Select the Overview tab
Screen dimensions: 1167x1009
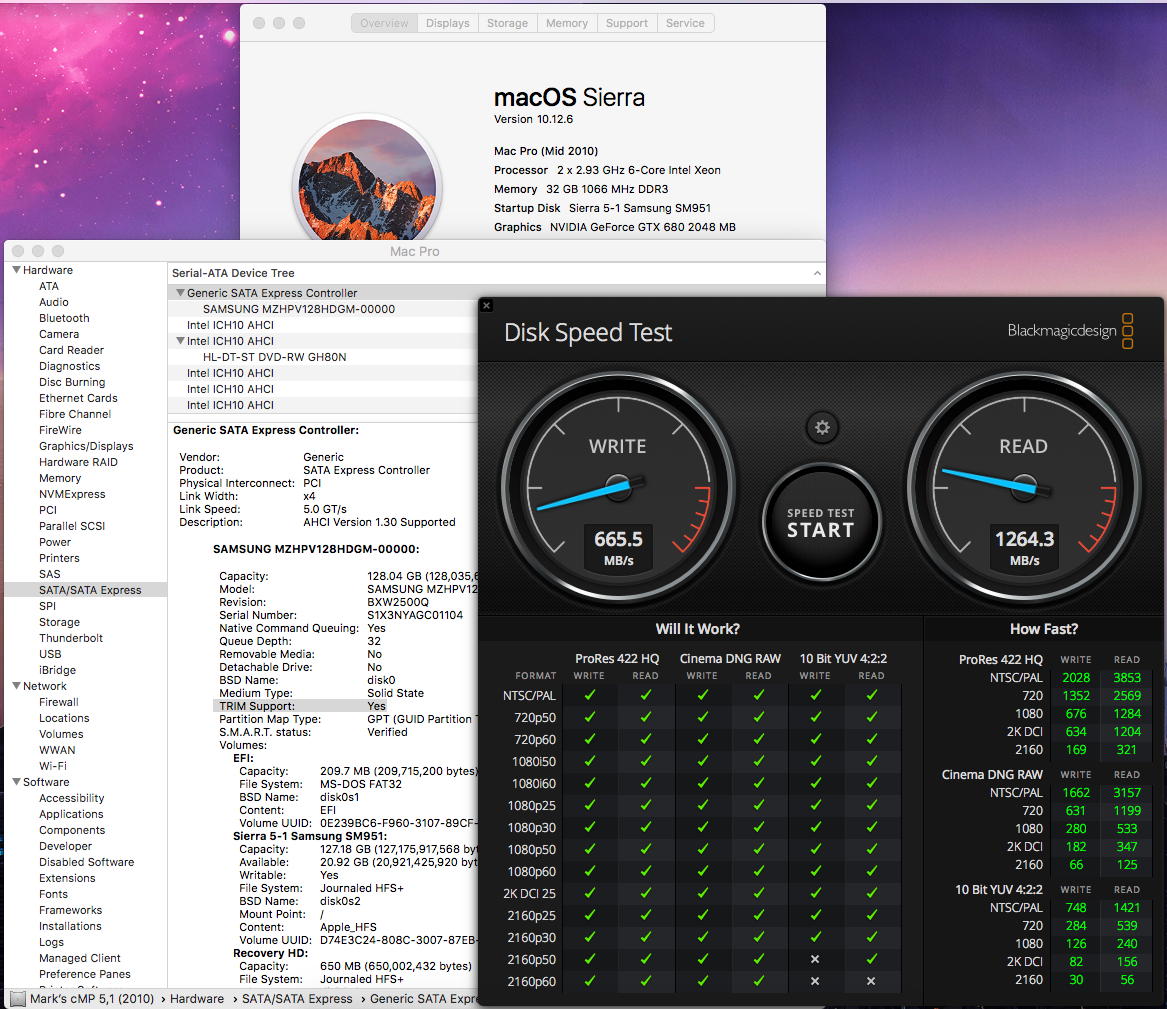tap(384, 23)
